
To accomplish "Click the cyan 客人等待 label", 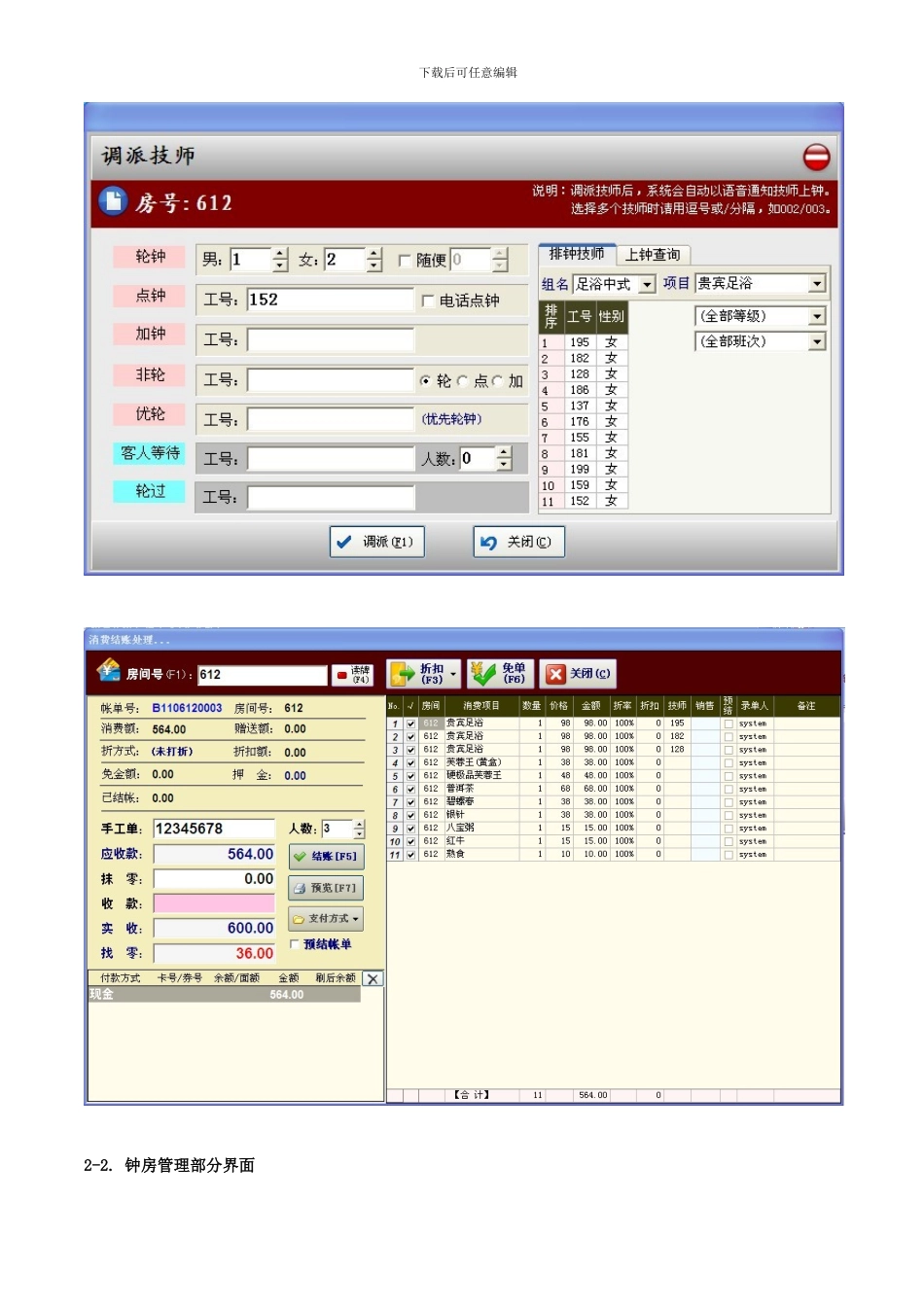I will (150, 453).
